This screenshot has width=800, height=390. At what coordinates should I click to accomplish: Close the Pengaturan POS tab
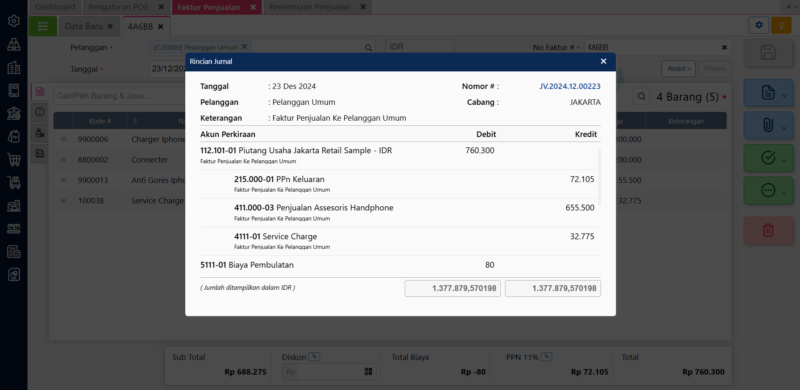[x=161, y=7]
